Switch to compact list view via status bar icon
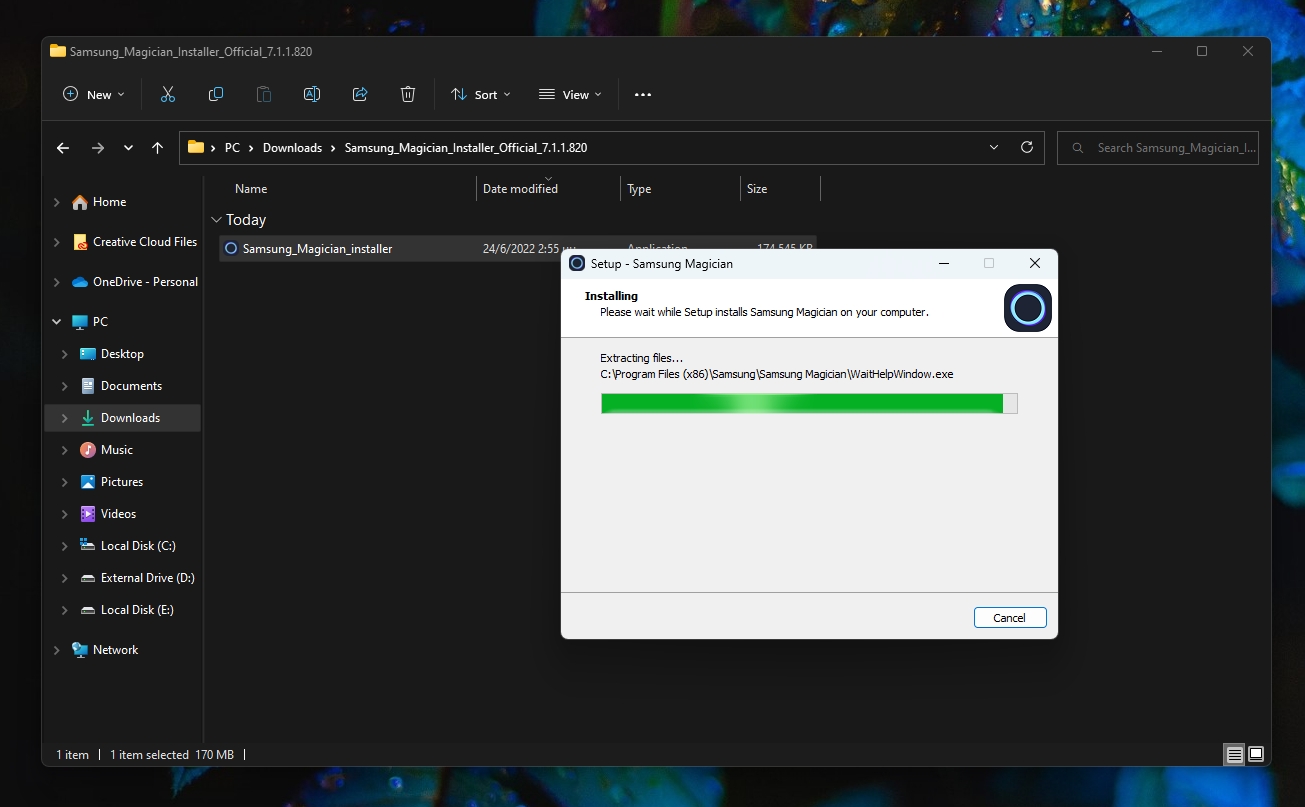 coord(1234,754)
